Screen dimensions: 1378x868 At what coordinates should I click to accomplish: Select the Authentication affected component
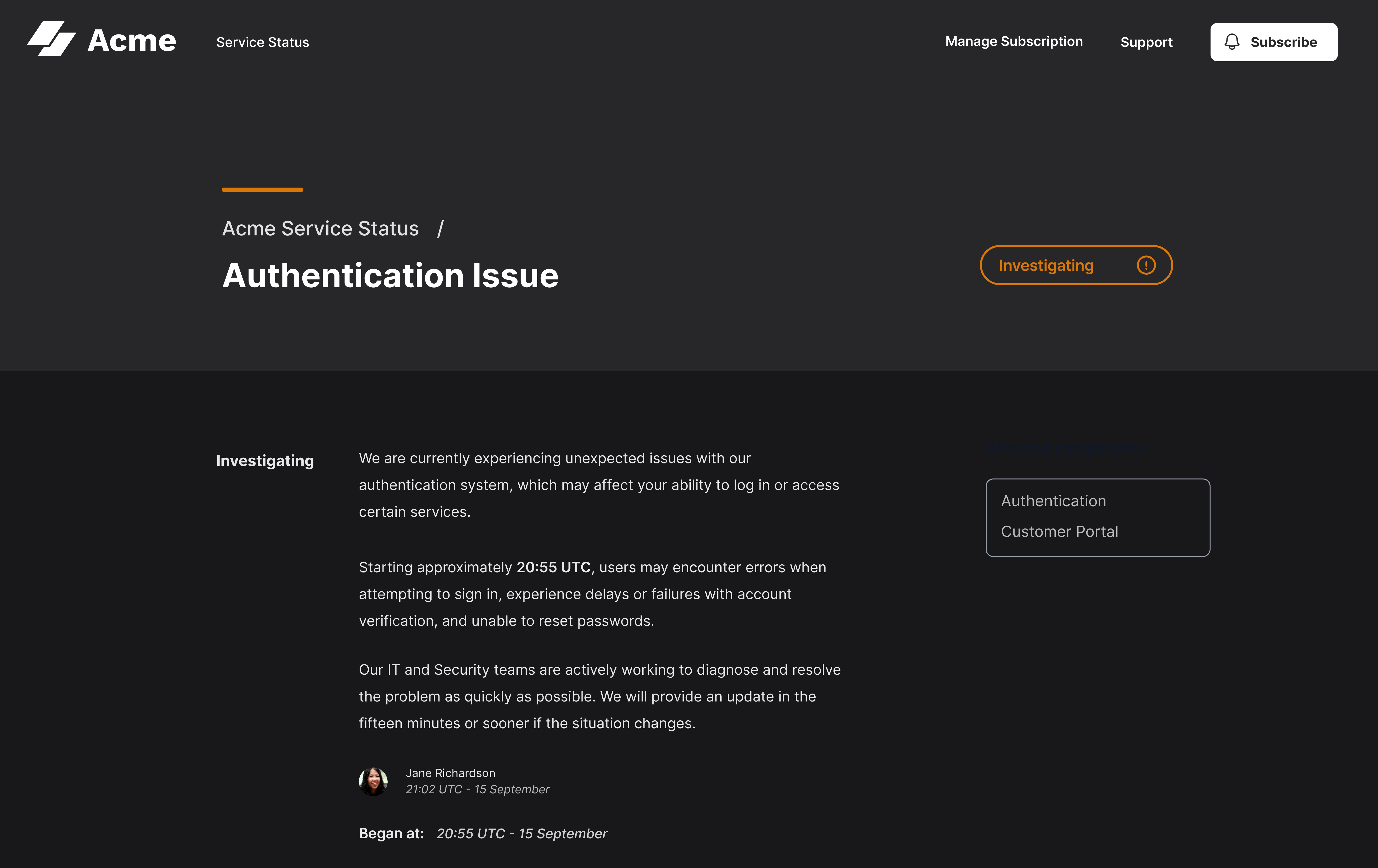click(1054, 501)
